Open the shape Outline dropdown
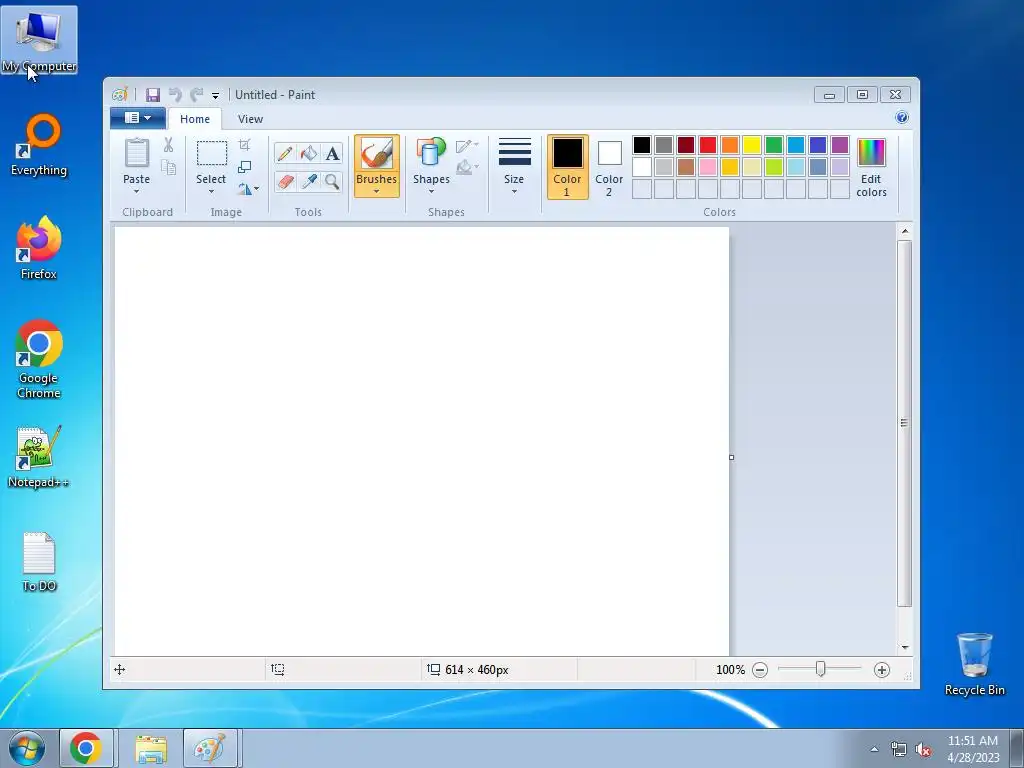Viewport: 1024px width, 768px height. [x=467, y=146]
